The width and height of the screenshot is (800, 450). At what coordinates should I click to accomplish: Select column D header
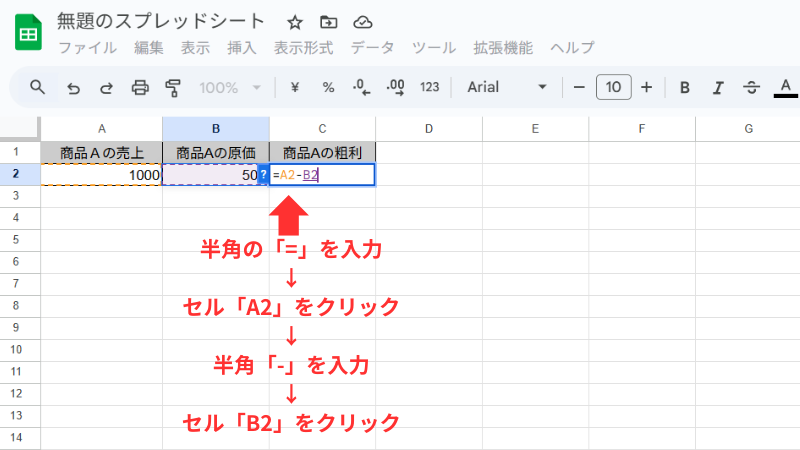(x=429, y=129)
